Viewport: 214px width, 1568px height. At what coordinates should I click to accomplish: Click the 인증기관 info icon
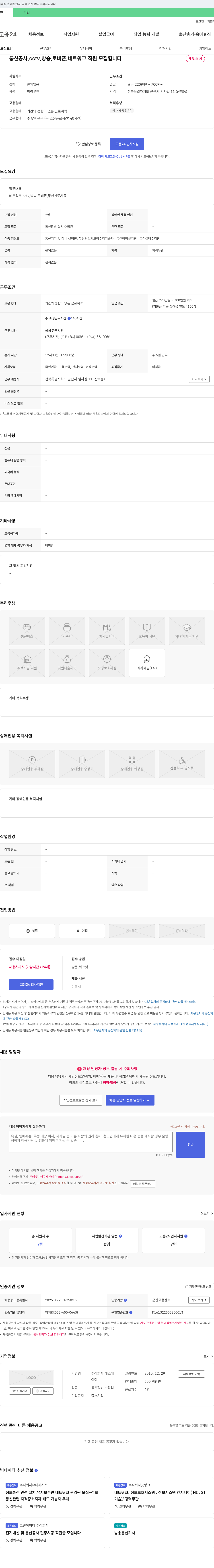coord(125,1300)
